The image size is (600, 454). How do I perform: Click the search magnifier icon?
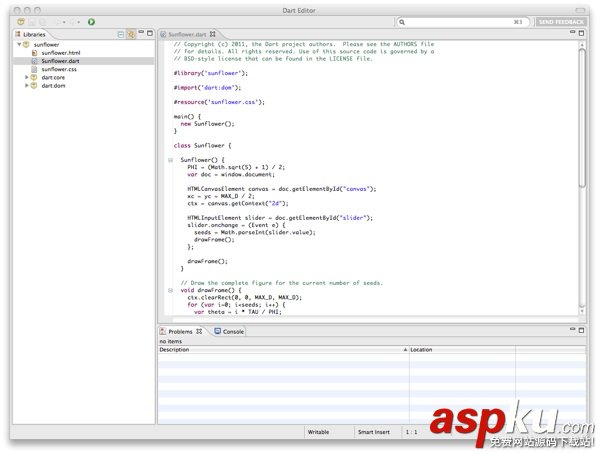402,22
